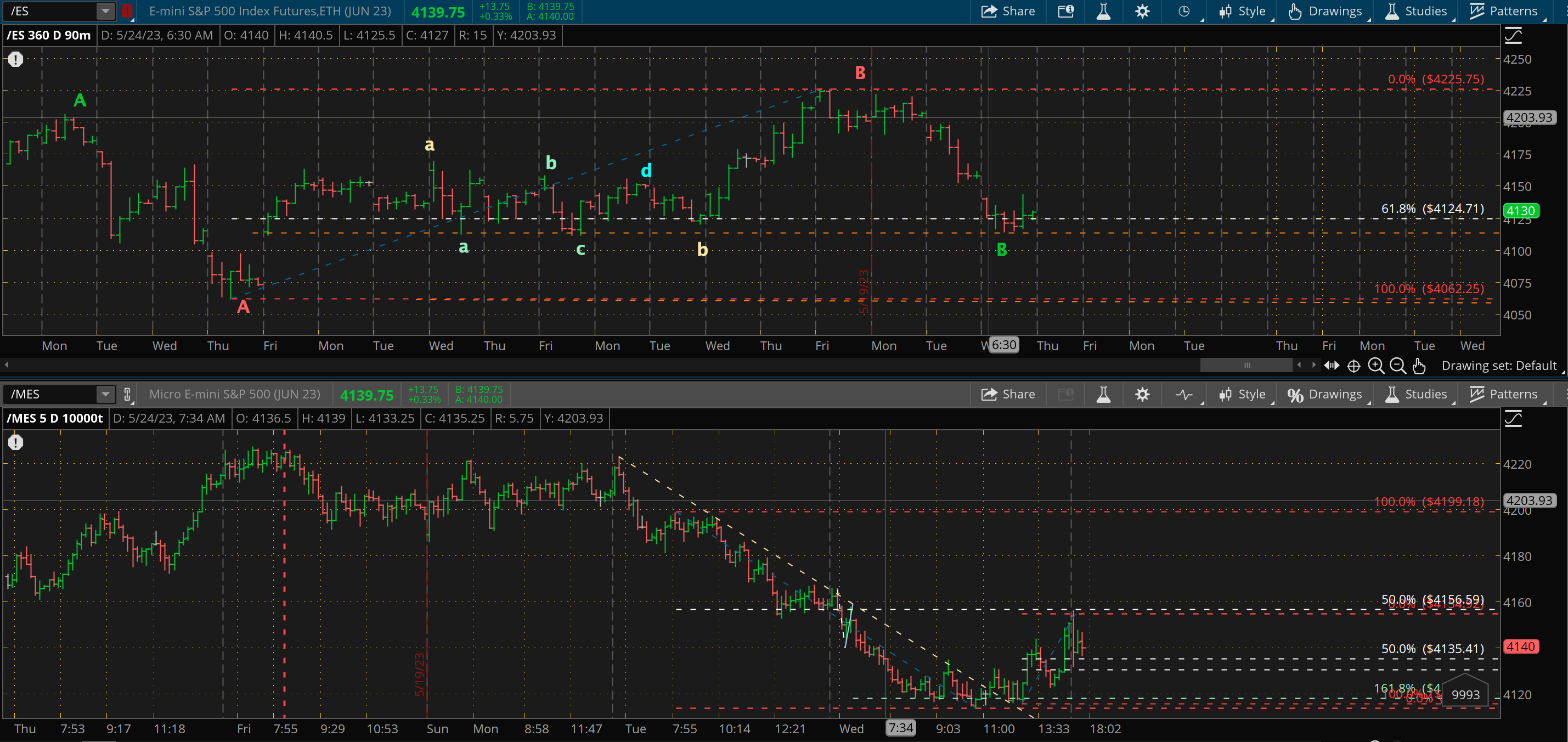Open the Drawing set: Default dropdown
The height and width of the screenshot is (742, 1568).
pos(1500,366)
